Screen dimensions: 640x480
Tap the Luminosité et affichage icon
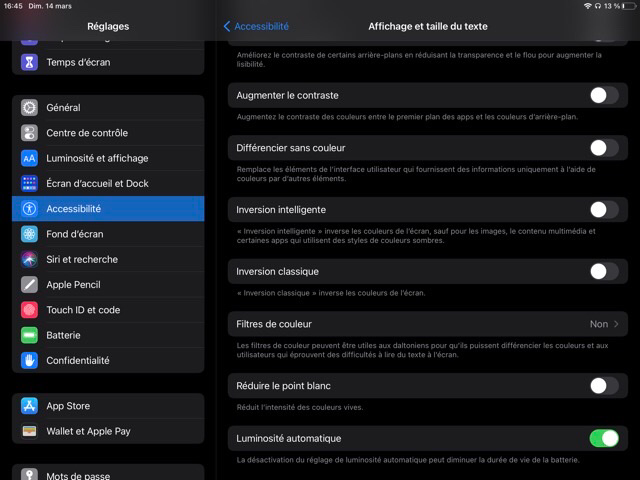click(29, 158)
